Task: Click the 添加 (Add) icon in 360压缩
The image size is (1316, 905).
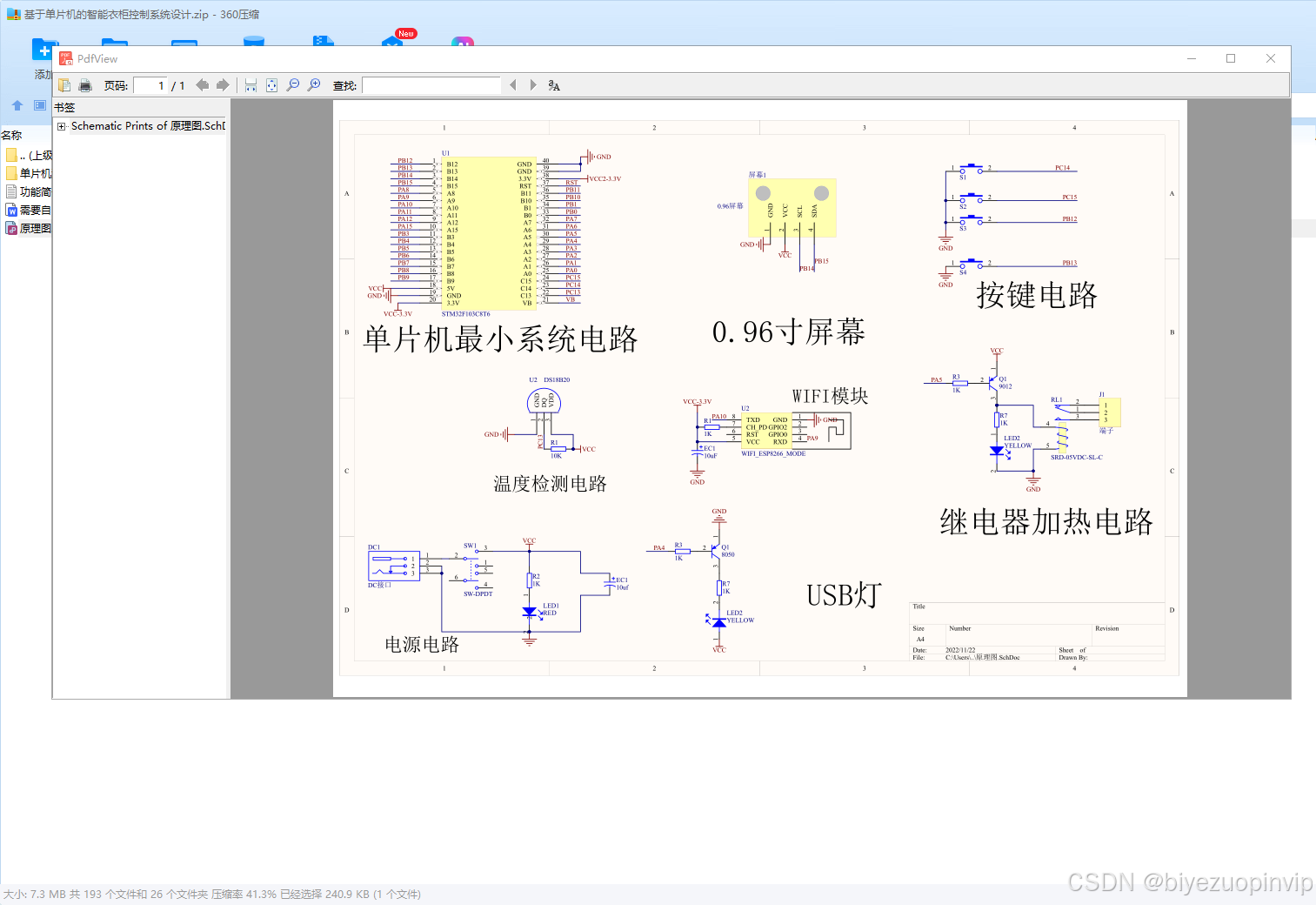Action: pos(43,50)
